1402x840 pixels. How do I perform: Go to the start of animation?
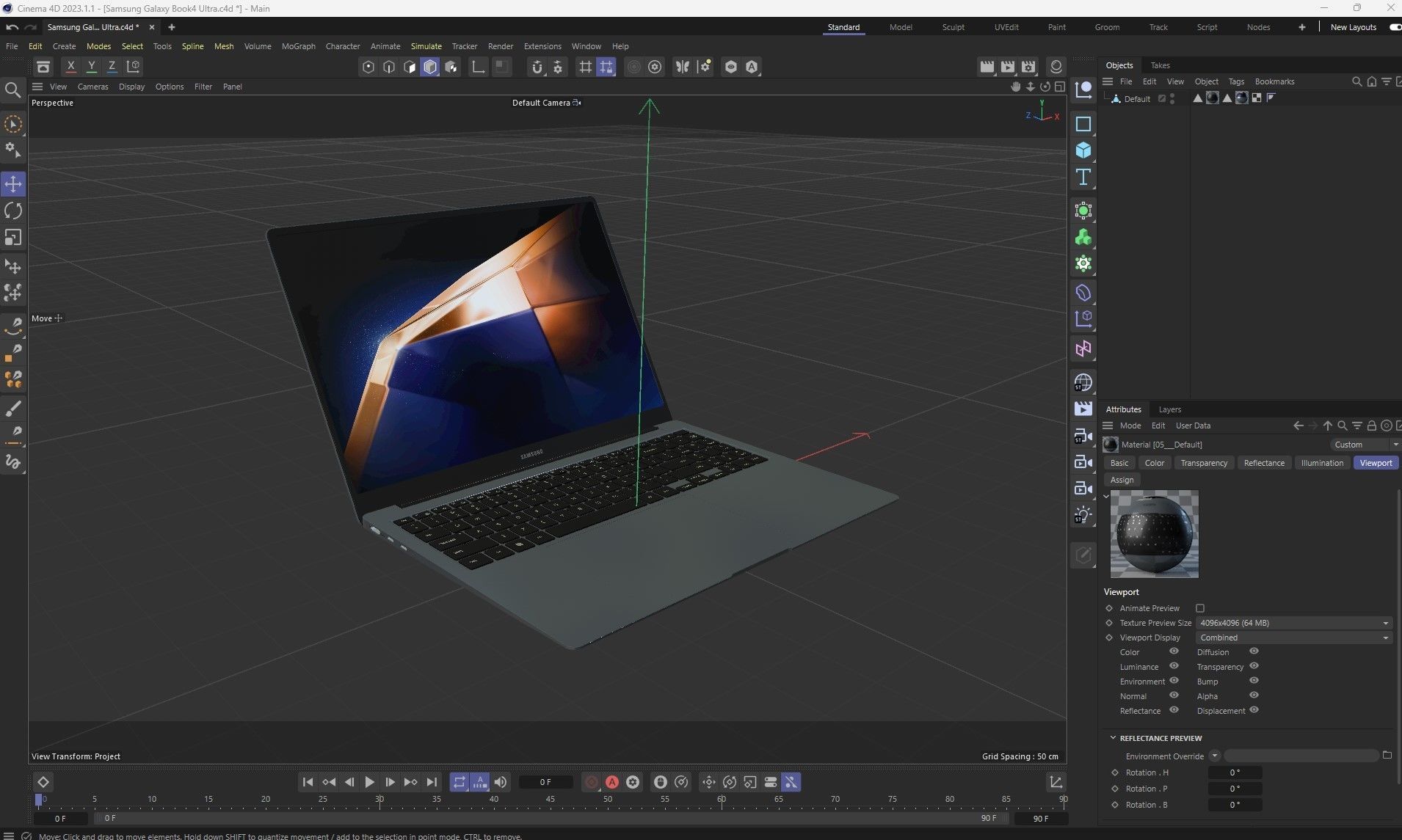pyautogui.click(x=308, y=782)
